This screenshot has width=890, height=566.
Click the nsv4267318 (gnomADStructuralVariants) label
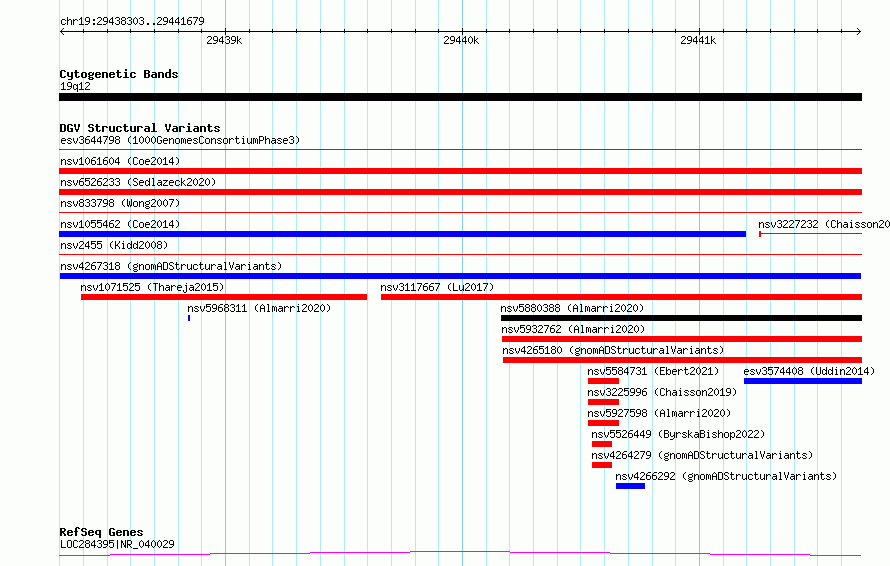(171, 266)
